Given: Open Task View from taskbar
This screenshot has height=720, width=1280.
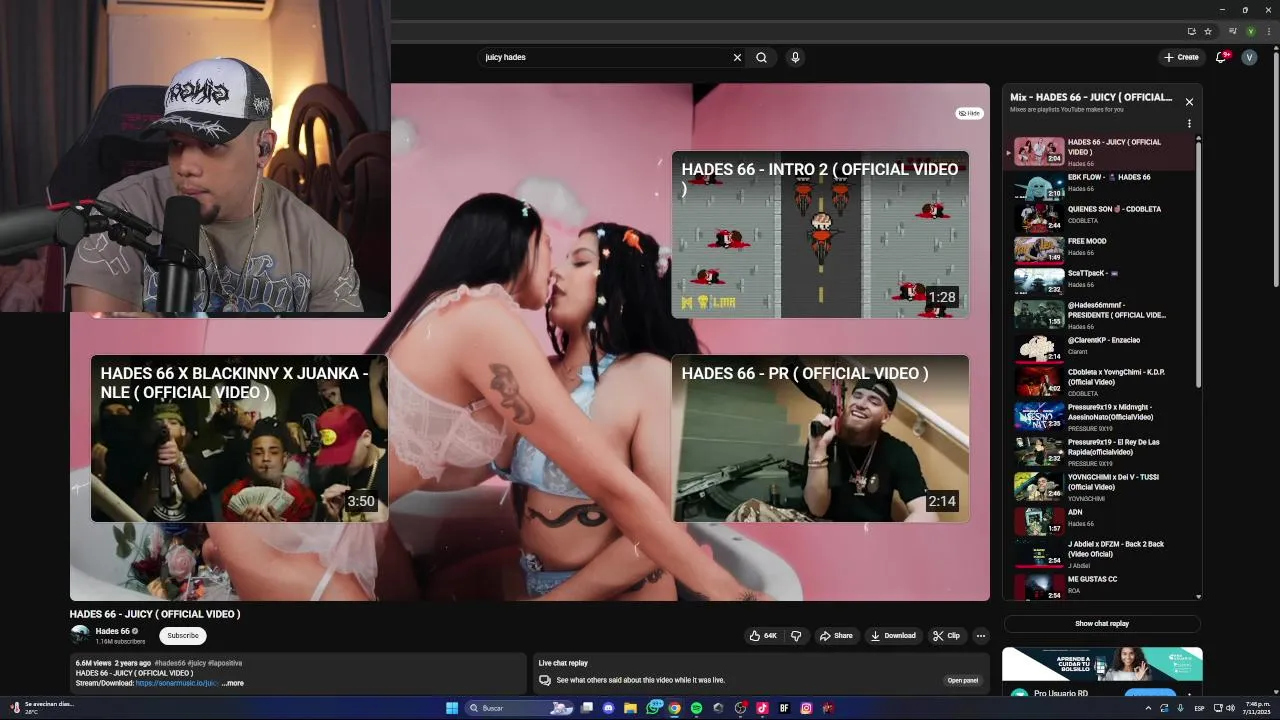Looking at the screenshot, I should 587,708.
